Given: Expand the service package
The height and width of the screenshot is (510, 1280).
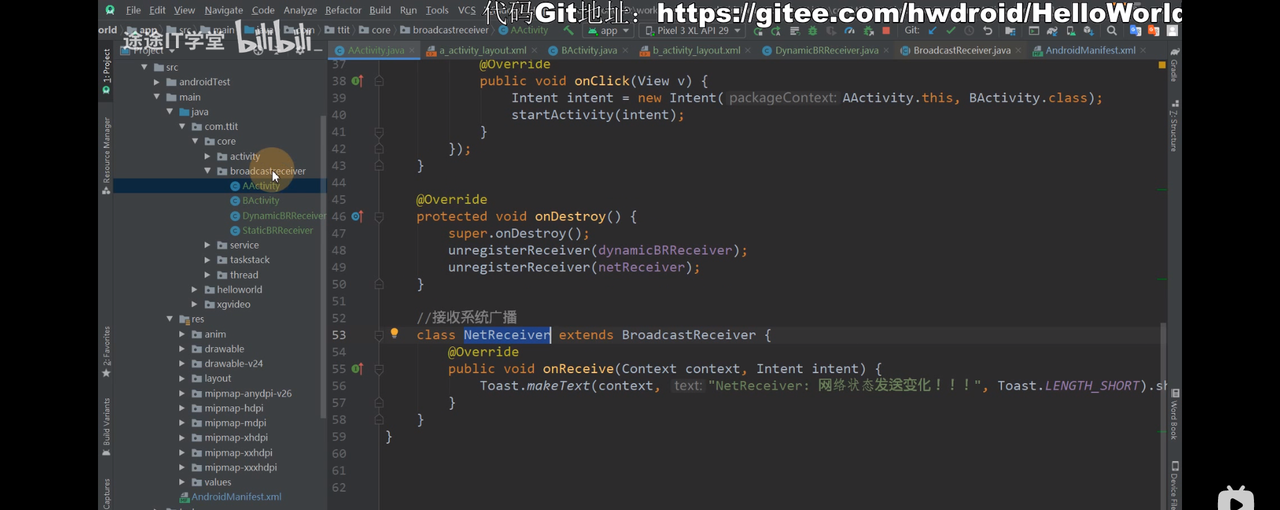Looking at the screenshot, I should 208,245.
